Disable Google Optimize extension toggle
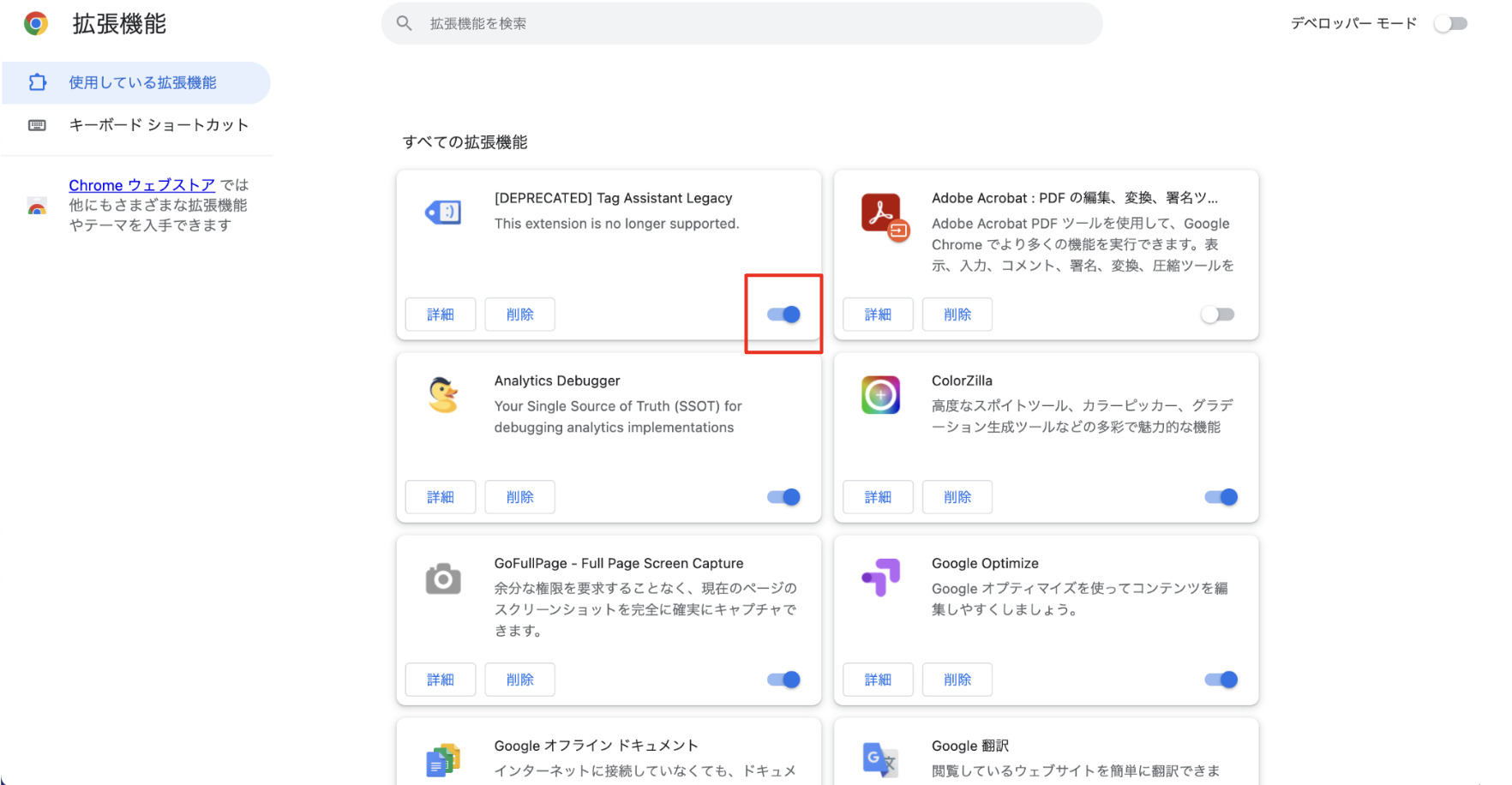Screen dimensions: 1512x785 click(x=1221, y=680)
